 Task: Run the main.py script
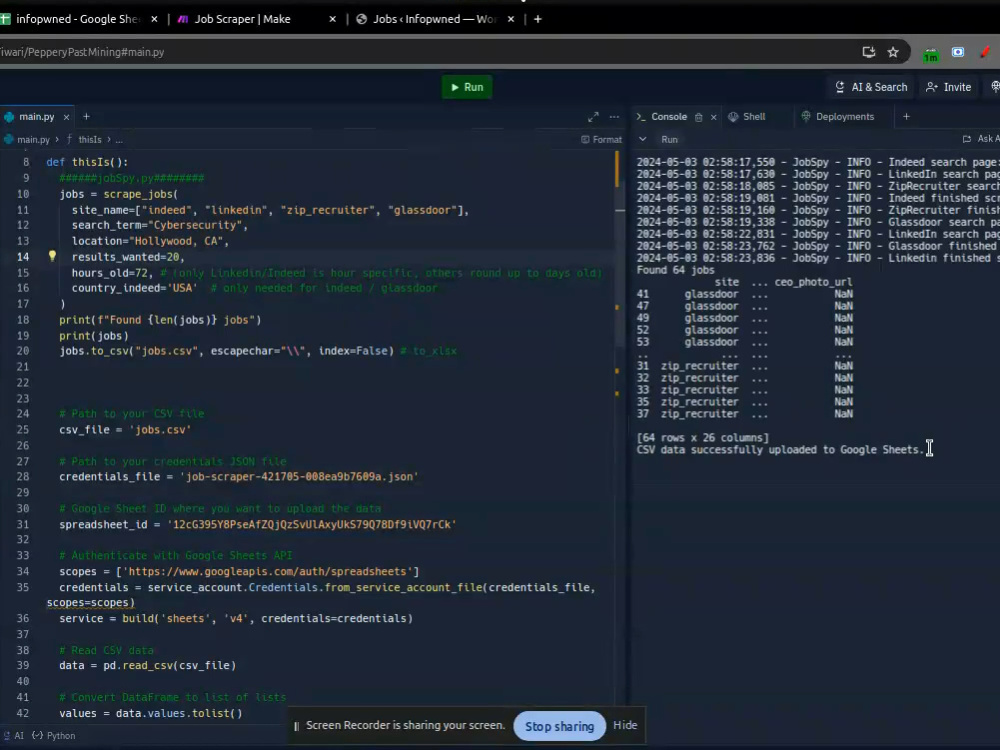467,87
